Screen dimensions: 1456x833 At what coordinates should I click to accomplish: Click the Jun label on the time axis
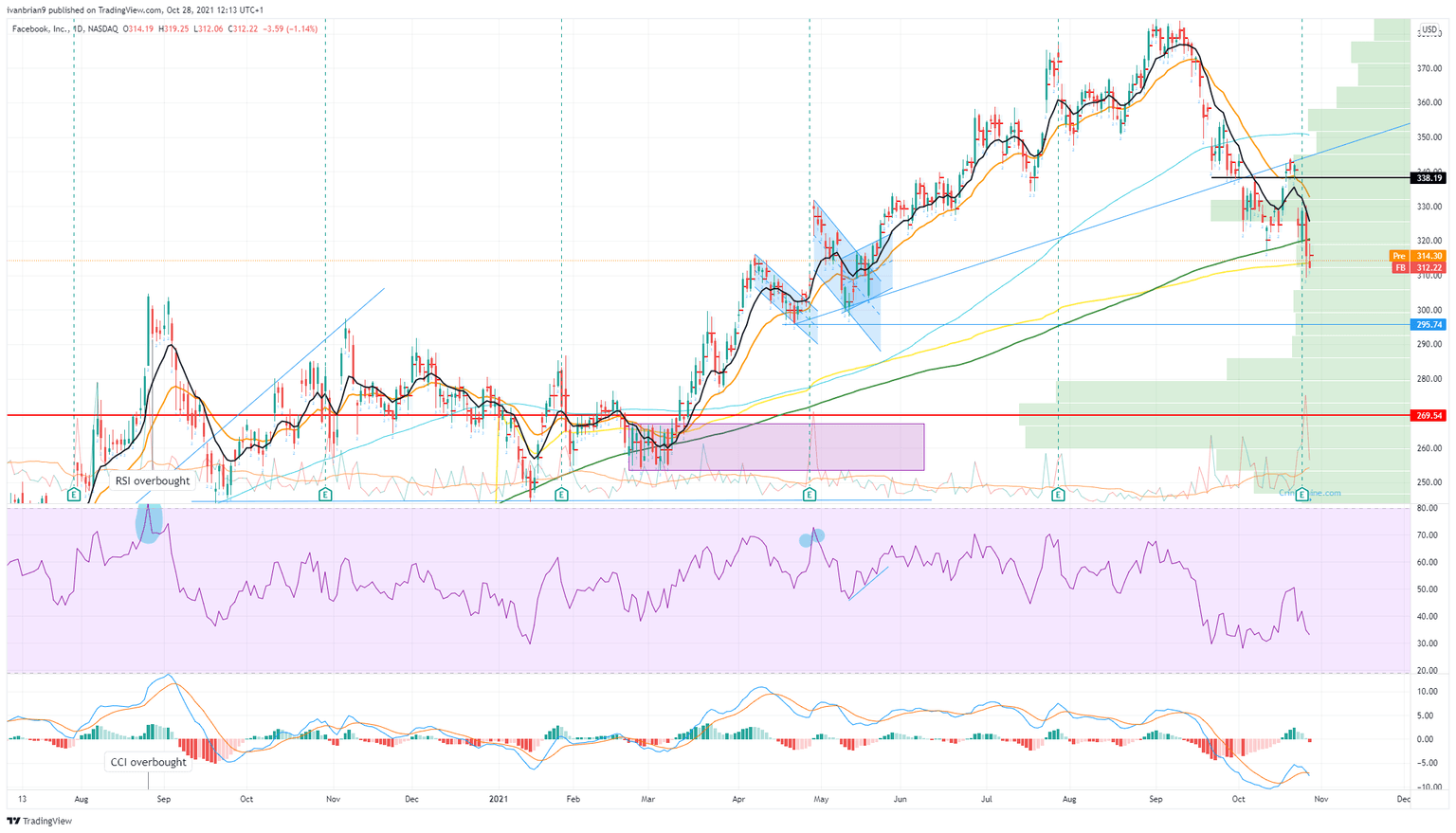900,800
